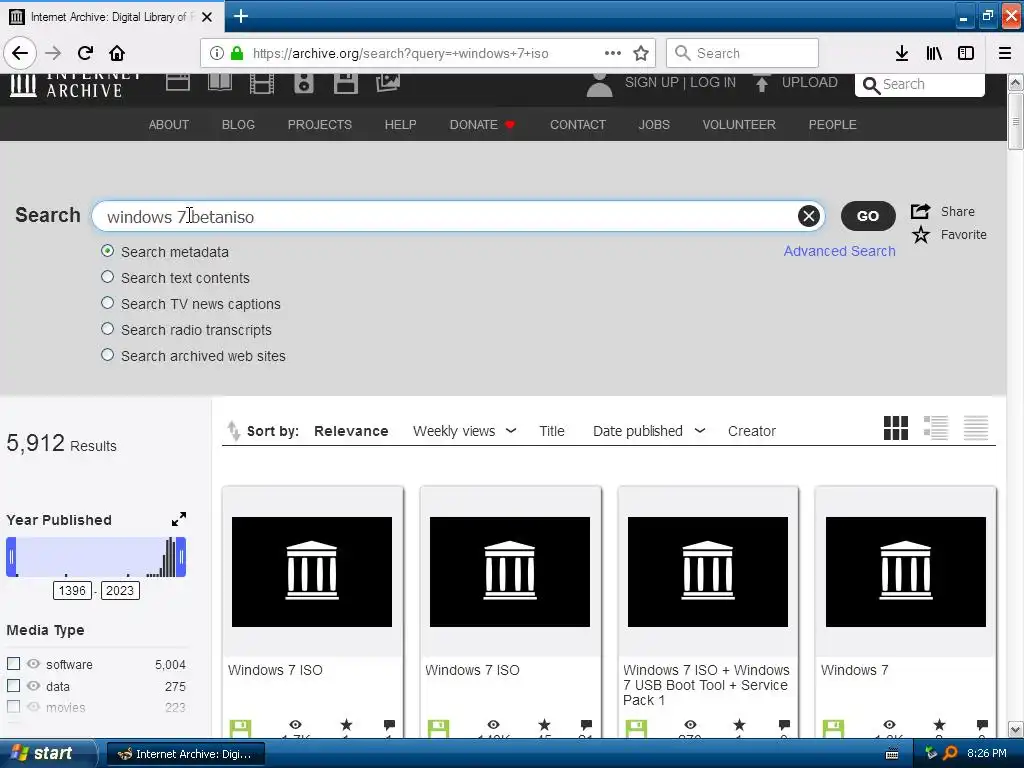Switch to detailed list view

point(936,428)
